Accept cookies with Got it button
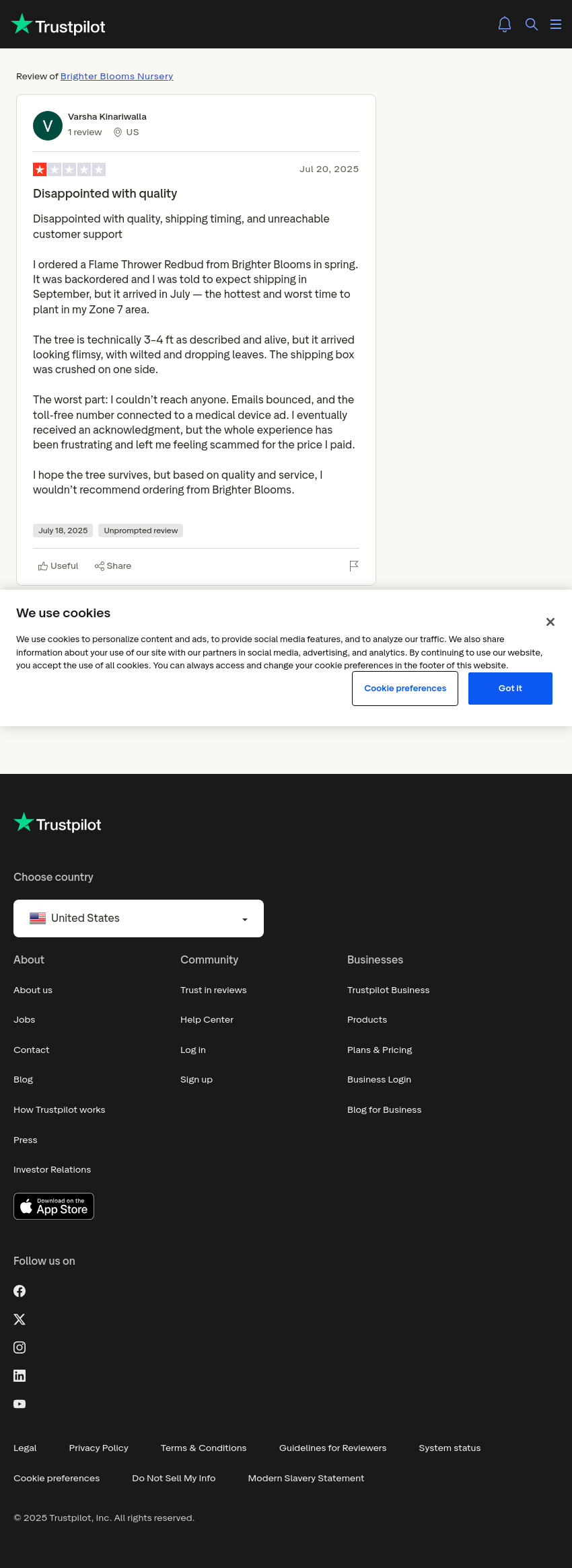Screen dimensions: 572x1568 pos(510,689)
